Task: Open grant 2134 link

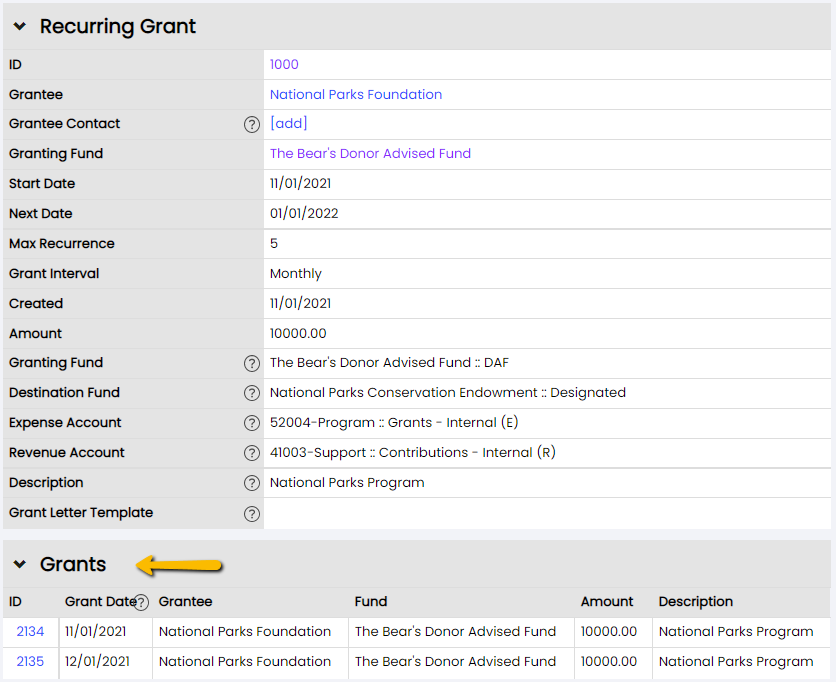Action: coord(30,631)
